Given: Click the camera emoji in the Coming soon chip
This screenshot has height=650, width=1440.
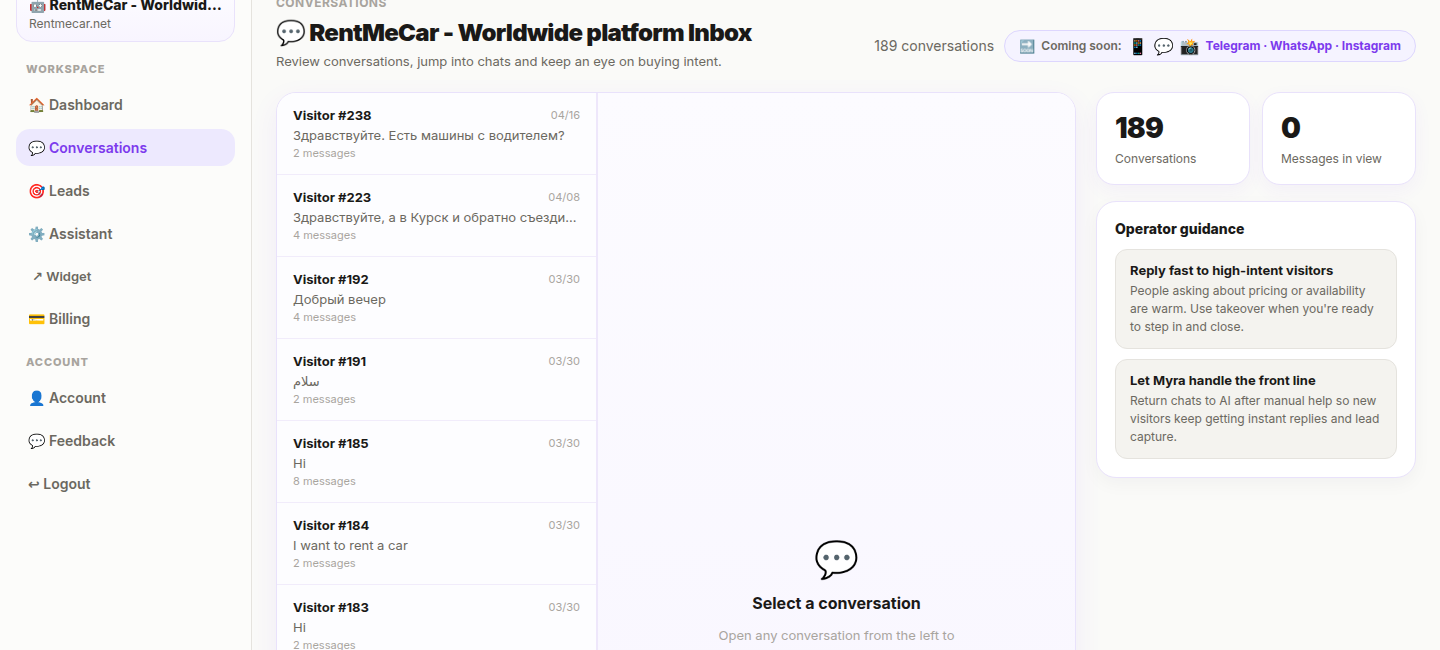Looking at the screenshot, I should tap(1188, 45).
